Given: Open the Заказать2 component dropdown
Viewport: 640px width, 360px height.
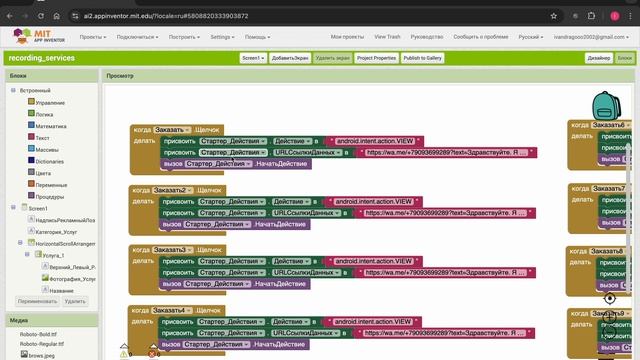Looking at the screenshot, I should click(x=173, y=190).
